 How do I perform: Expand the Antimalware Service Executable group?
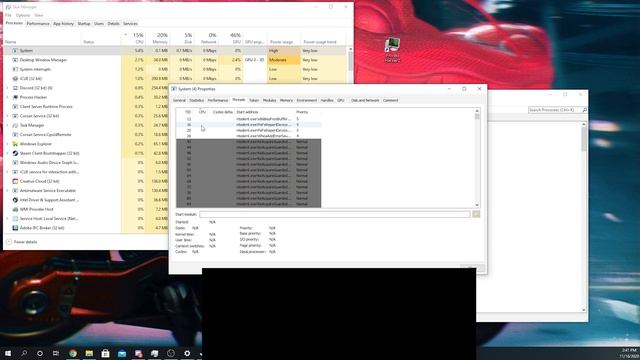[x=7, y=191]
